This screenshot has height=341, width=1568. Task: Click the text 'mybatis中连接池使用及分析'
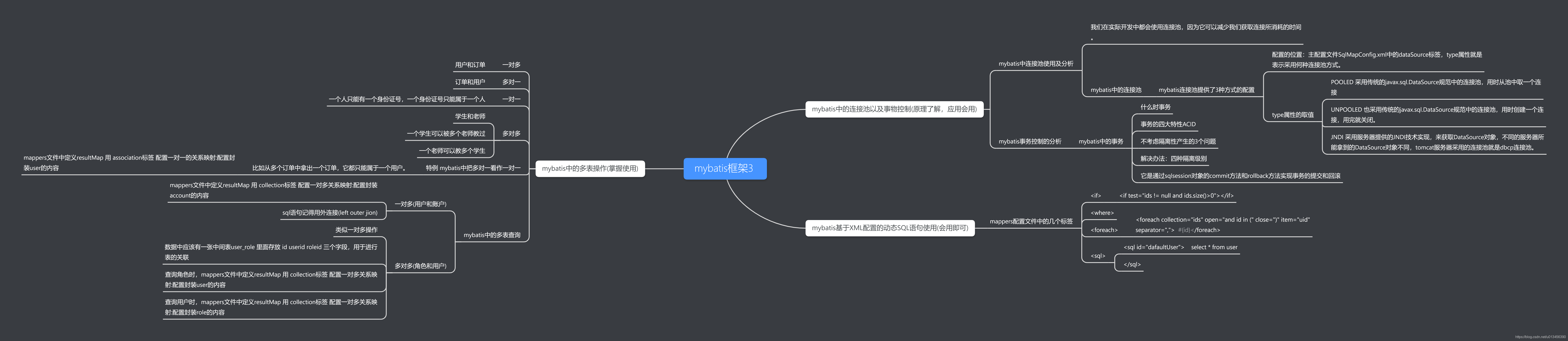1036,64
